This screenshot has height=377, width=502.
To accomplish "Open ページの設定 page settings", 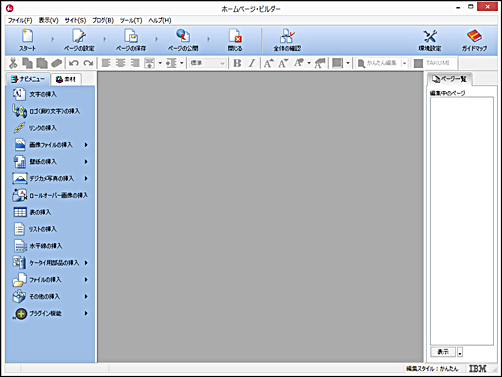I will click(x=79, y=40).
